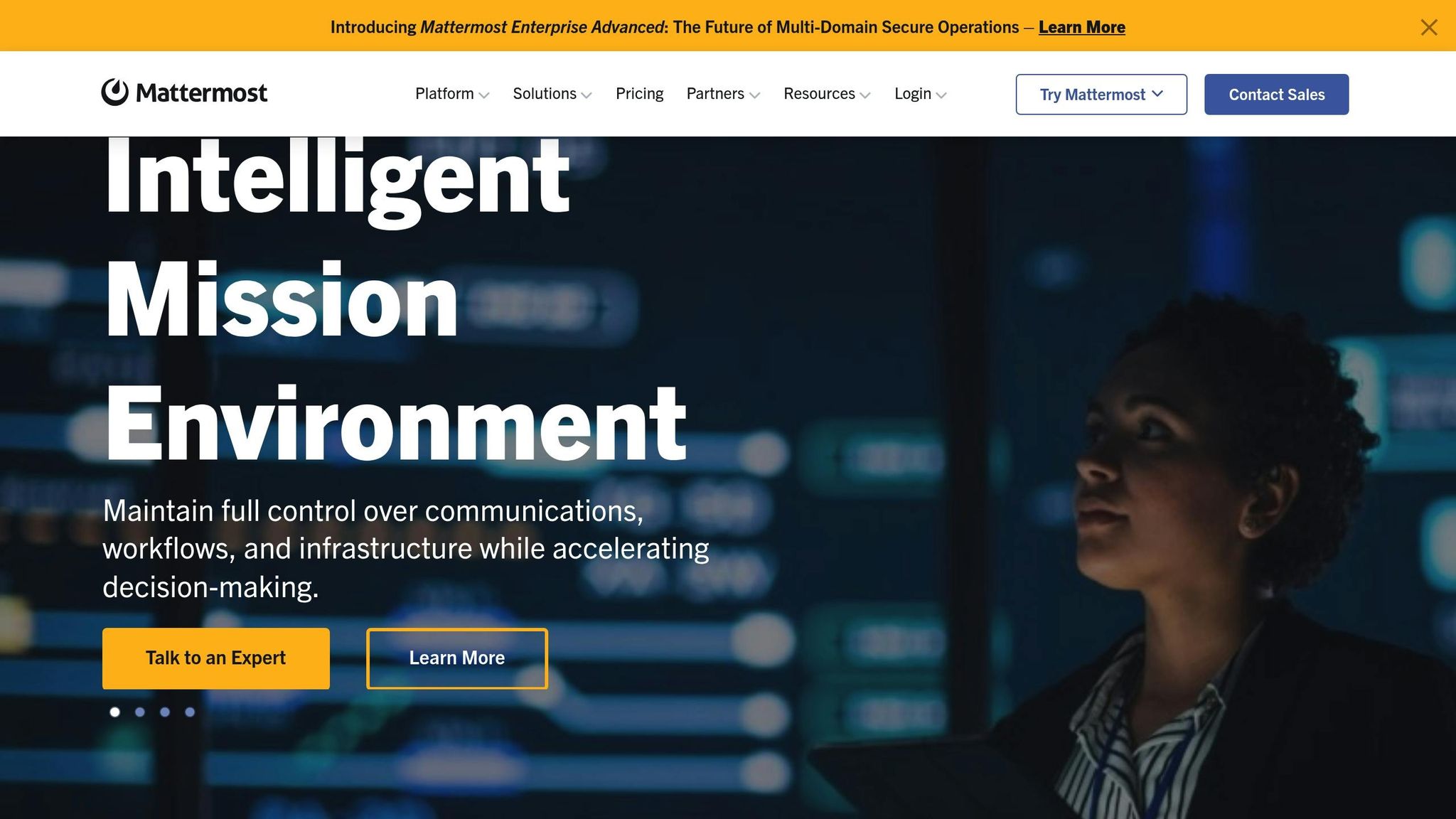
Task: Dismiss the announcement banner with the X icon
Action: [x=1428, y=27]
